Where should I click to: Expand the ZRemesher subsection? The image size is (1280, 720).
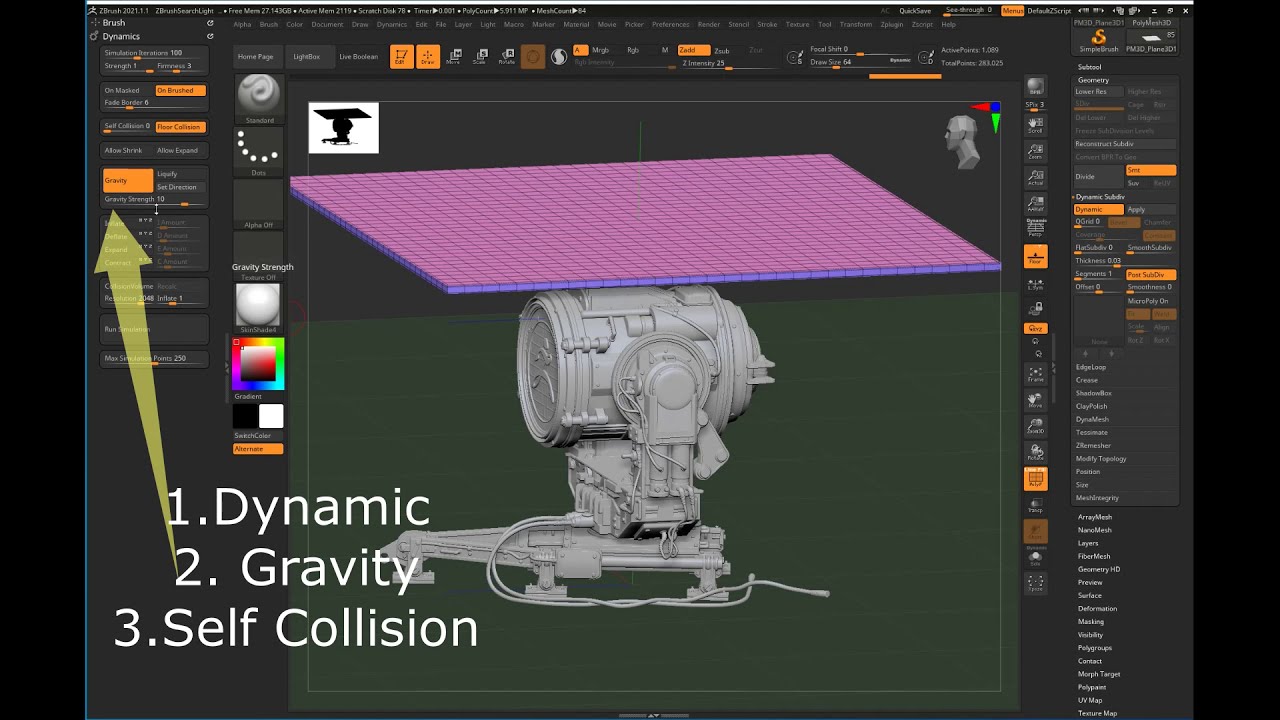tap(1093, 445)
